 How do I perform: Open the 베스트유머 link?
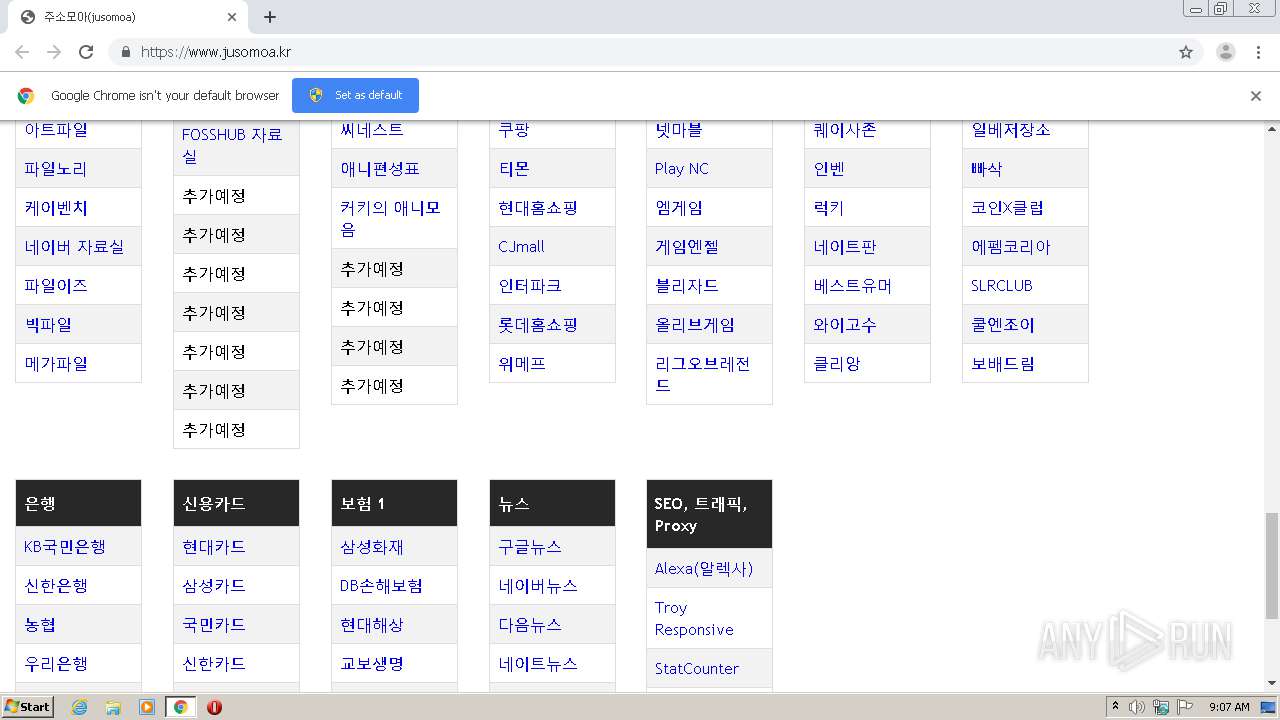[853, 286]
